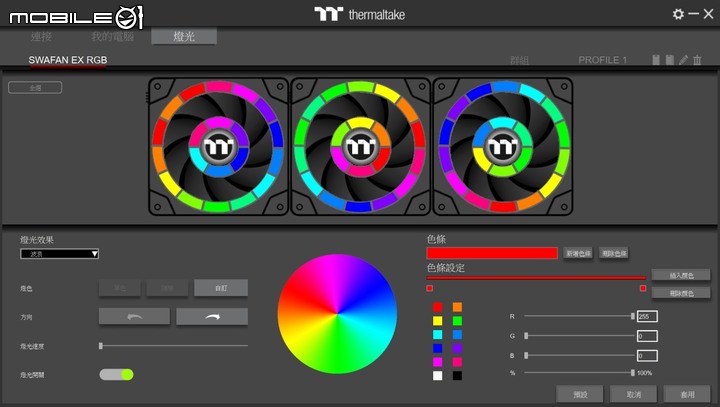Switch to the 我的電腦 tab

[x=112, y=36]
